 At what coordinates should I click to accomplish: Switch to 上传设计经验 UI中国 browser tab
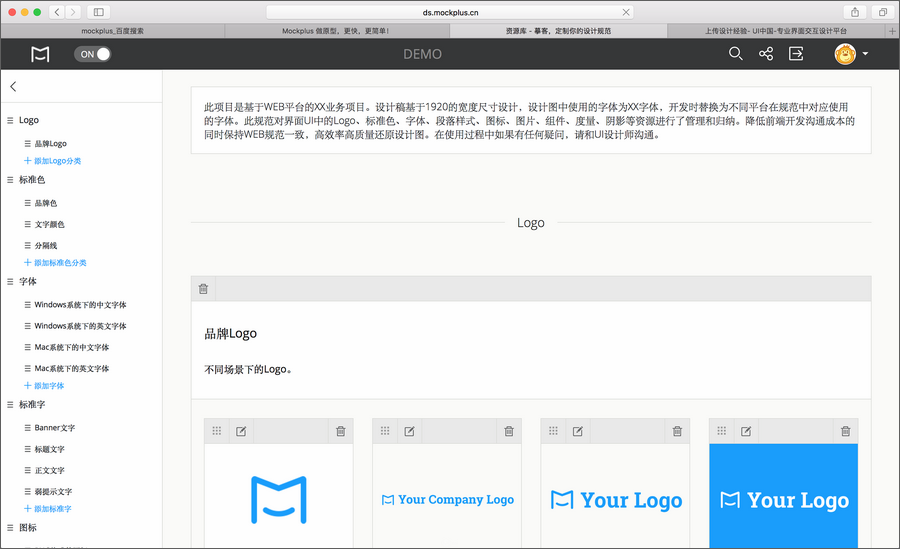point(777,31)
